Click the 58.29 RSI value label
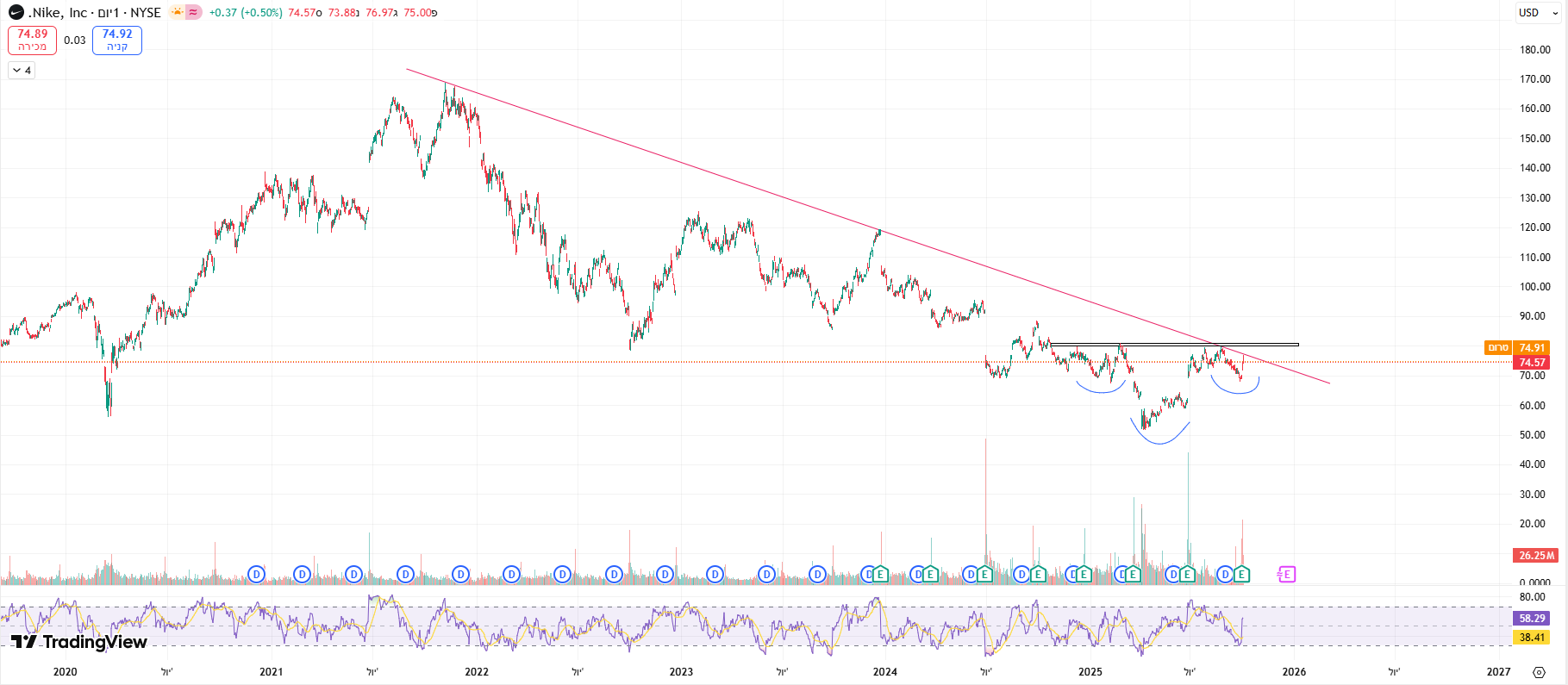Viewport: 1568px width, 685px height. click(x=1531, y=619)
